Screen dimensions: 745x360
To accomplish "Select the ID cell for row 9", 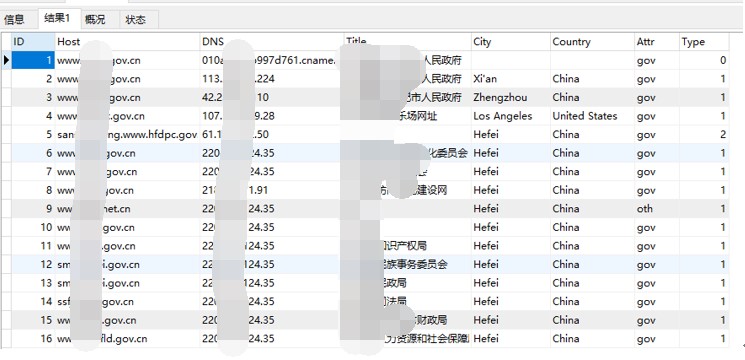I will click(33, 208).
